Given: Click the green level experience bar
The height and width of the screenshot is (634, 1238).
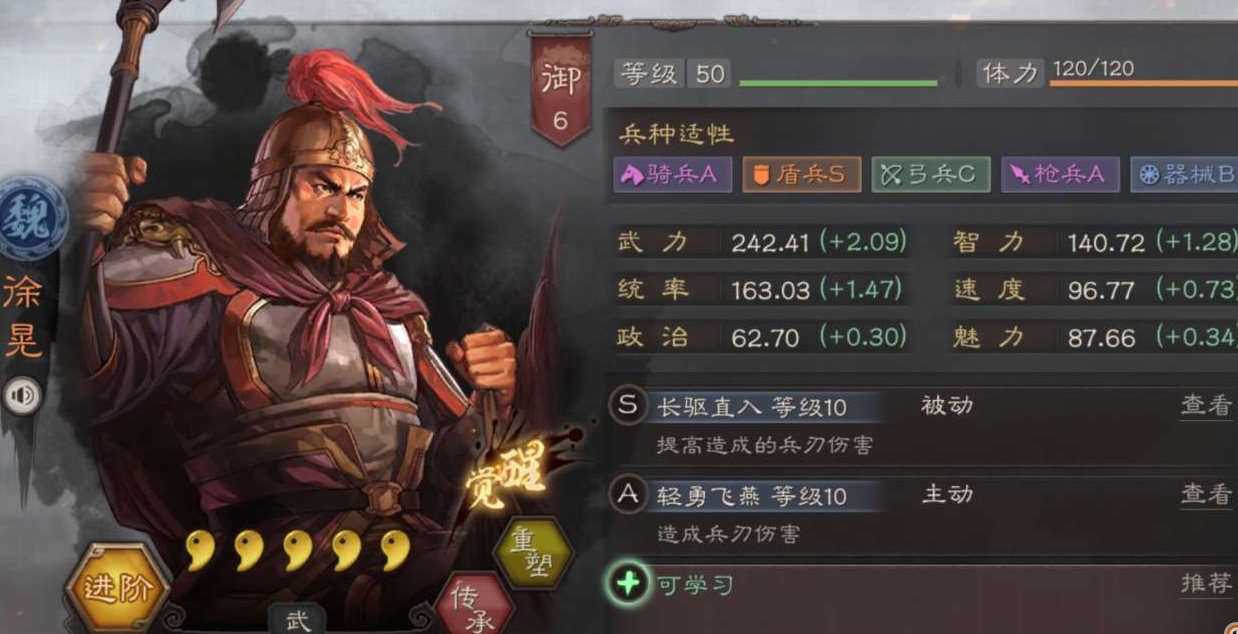Looking at the screenshot, I should (839, 83).
